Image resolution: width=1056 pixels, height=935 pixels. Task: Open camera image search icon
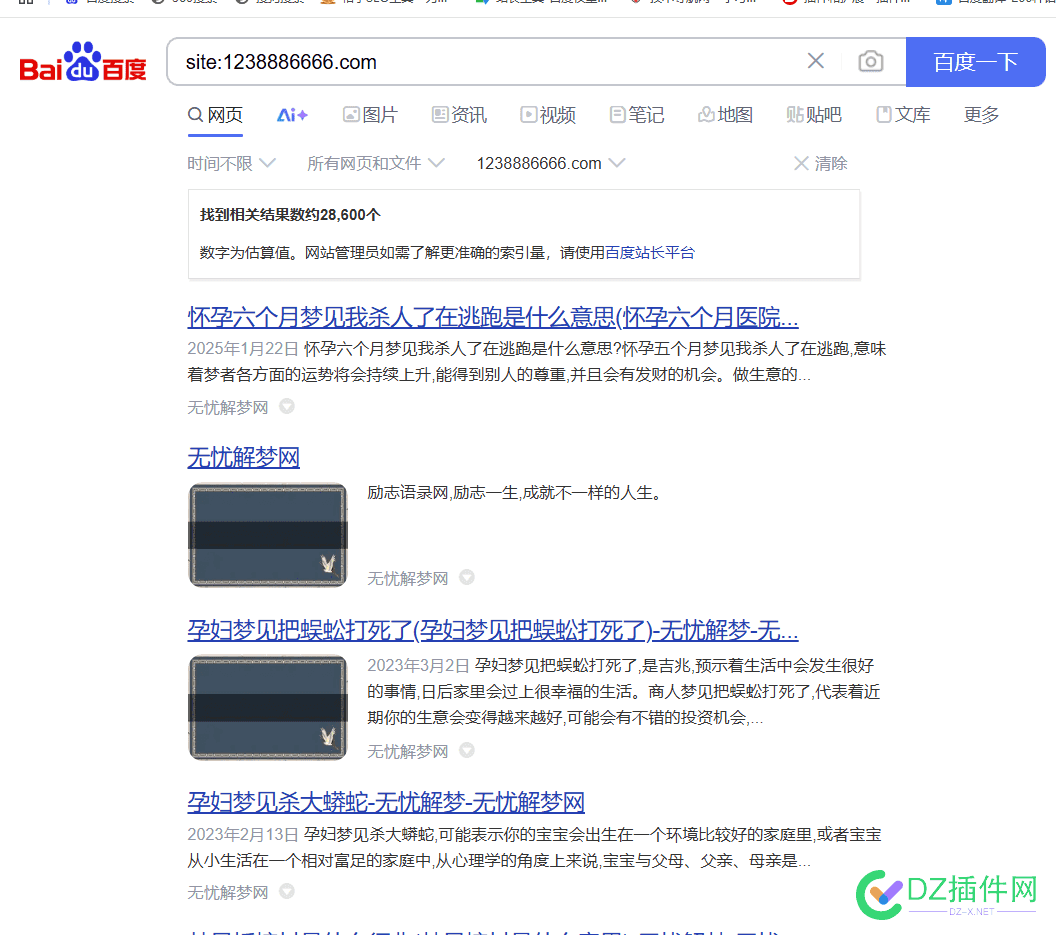(x=871, y=61)
